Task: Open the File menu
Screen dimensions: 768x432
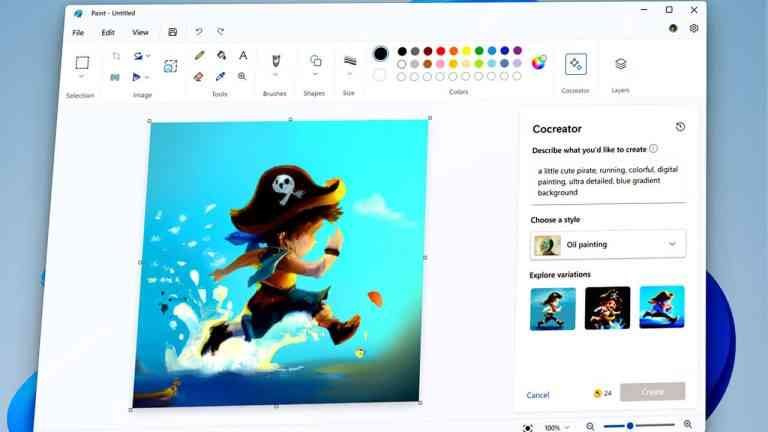Action: click(78, 33)
